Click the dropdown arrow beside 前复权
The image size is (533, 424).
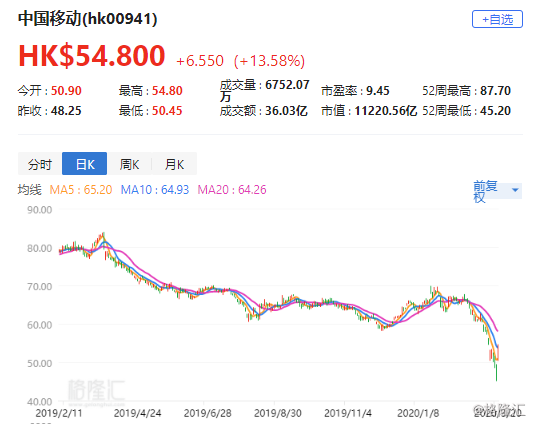click(515, 190)
